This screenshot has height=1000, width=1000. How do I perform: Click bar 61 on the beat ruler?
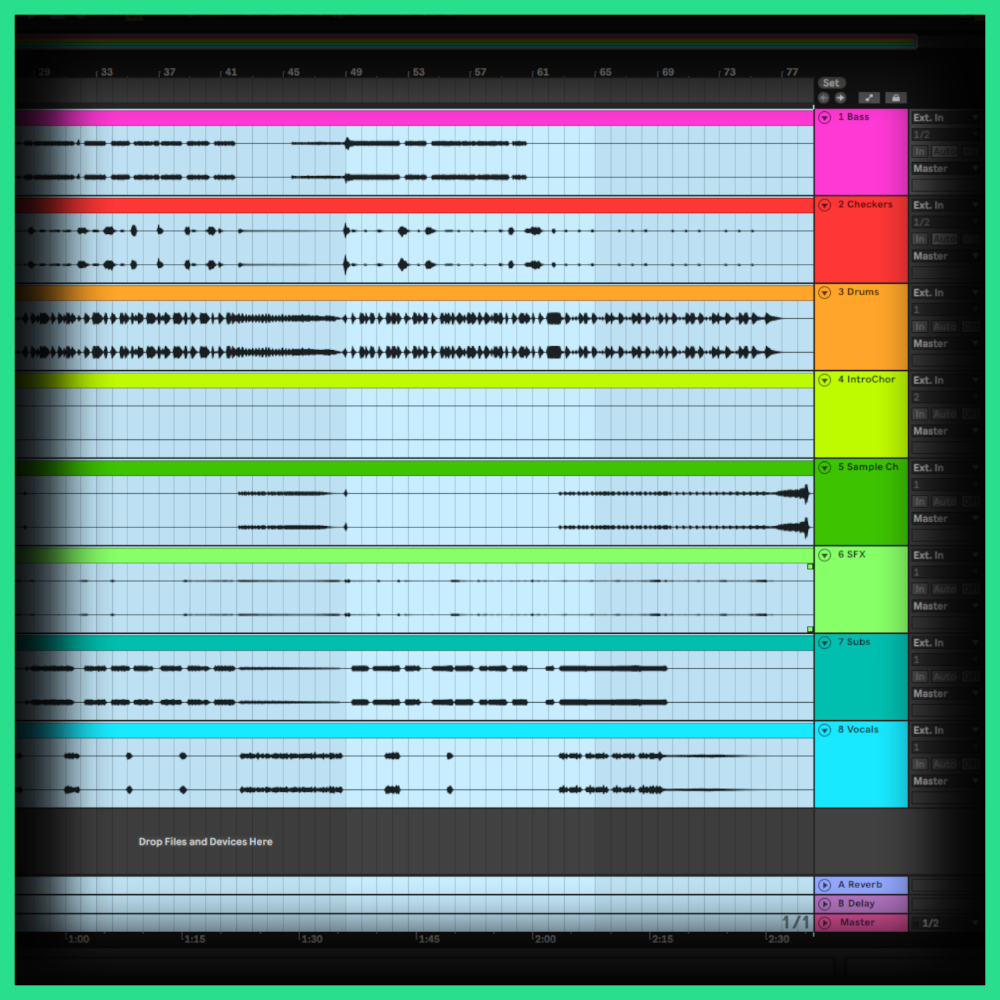coord(542,72)
